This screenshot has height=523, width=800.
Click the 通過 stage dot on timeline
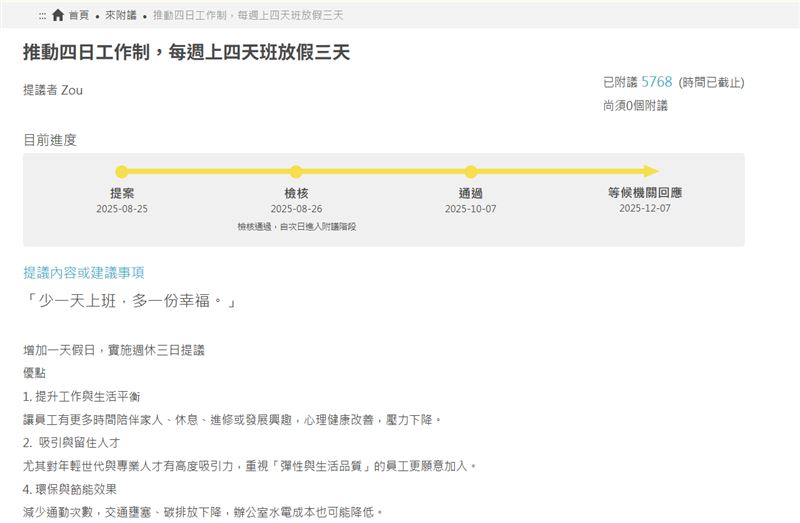pyautogui.click(x=470, y=171)
